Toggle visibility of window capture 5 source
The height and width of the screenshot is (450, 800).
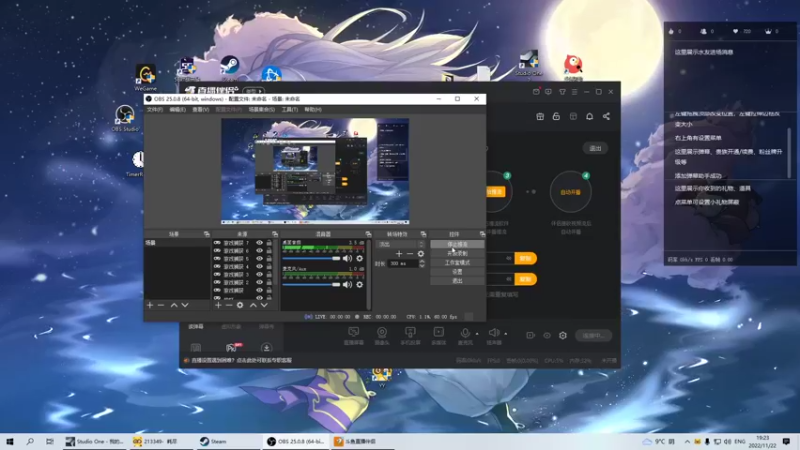[x=259, y=259]
